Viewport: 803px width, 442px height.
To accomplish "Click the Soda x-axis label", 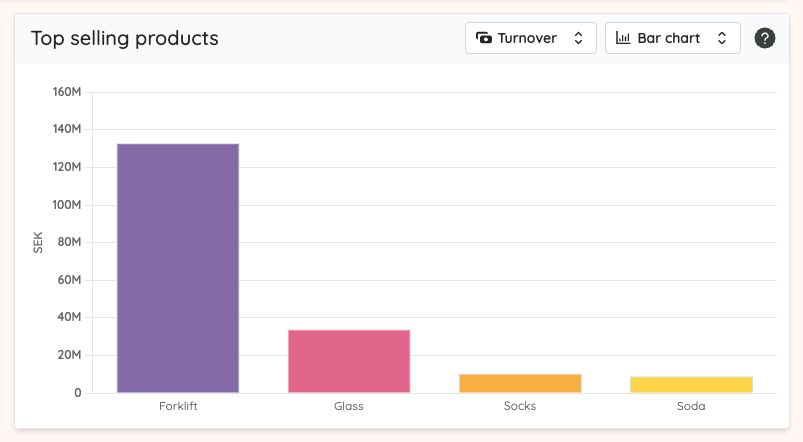I will click(691, 406).
